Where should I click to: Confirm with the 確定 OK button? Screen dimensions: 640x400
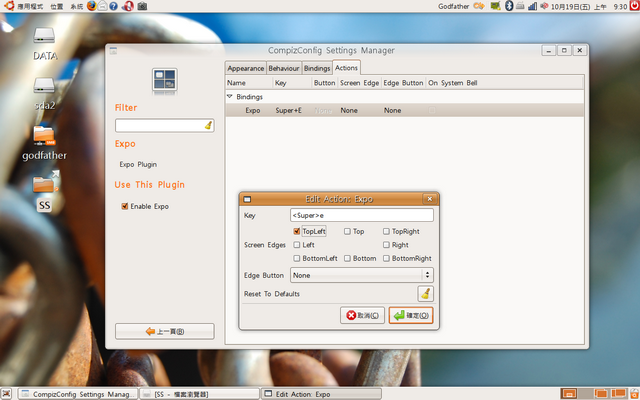click(x=411, y=315)
